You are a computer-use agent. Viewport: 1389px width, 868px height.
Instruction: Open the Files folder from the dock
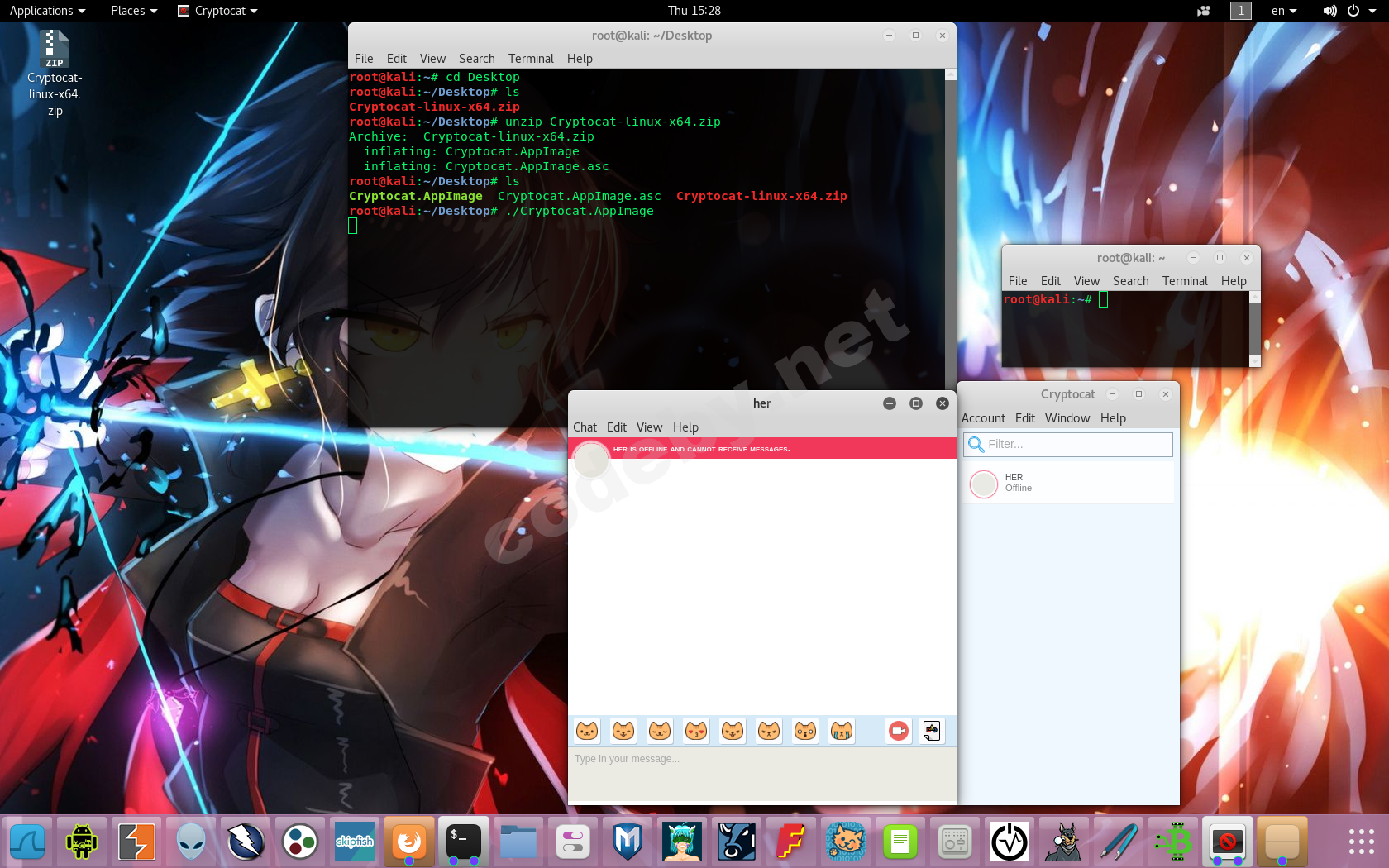tap(518, 842)
